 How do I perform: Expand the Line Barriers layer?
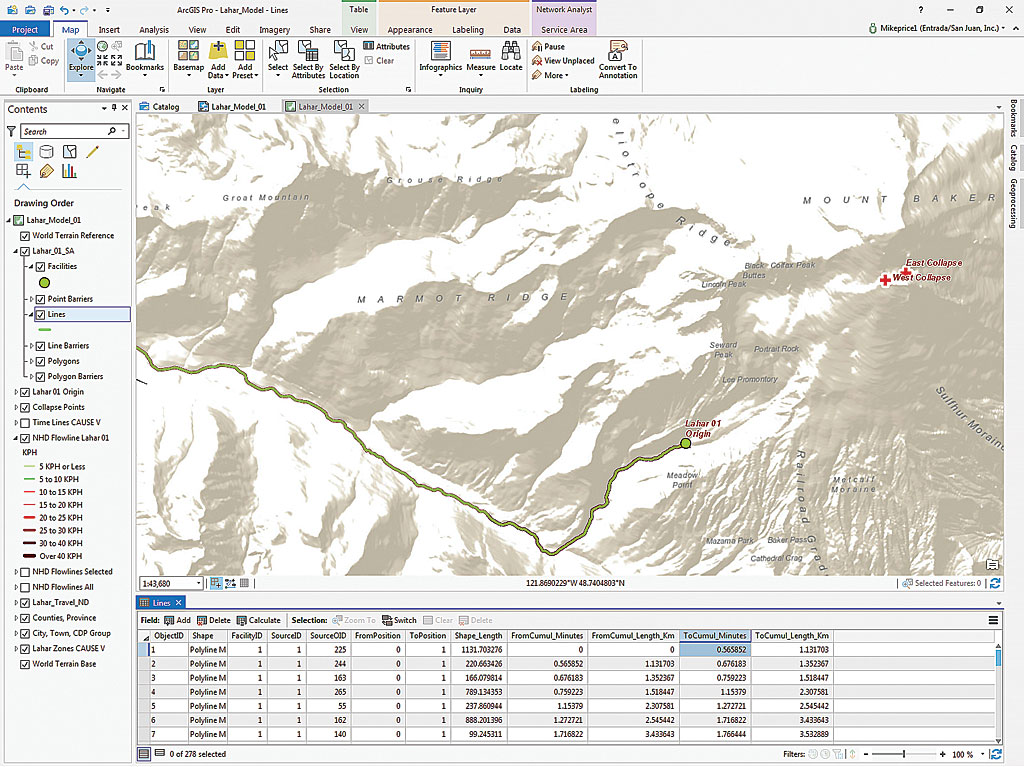coord(31,346)
